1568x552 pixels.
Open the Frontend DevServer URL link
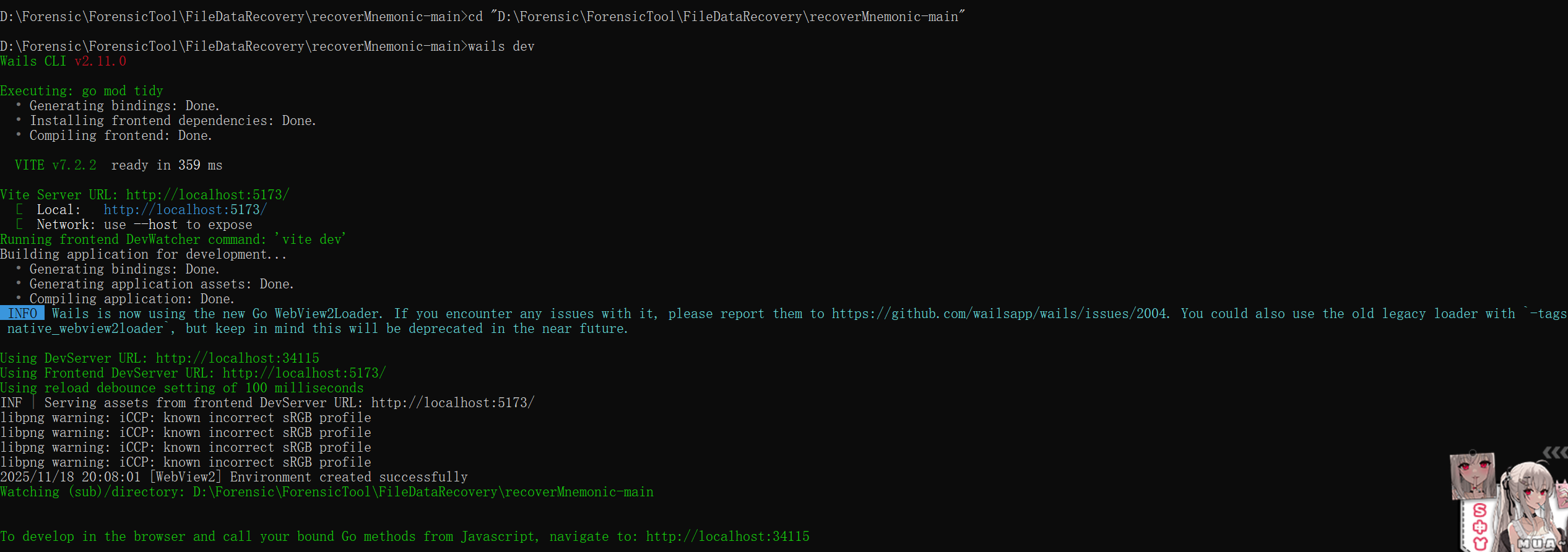tap(304, 373)
